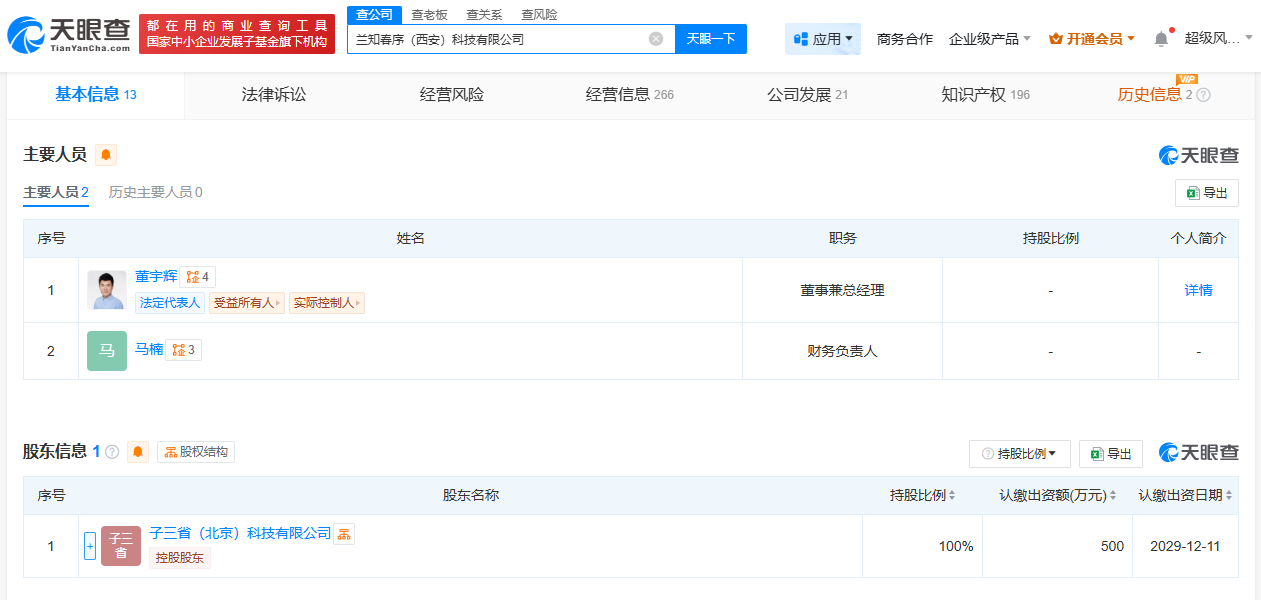Screen dimensions: 1261x600
Task: Click the help question mark next to 股东信息
Action: (112, 452)
